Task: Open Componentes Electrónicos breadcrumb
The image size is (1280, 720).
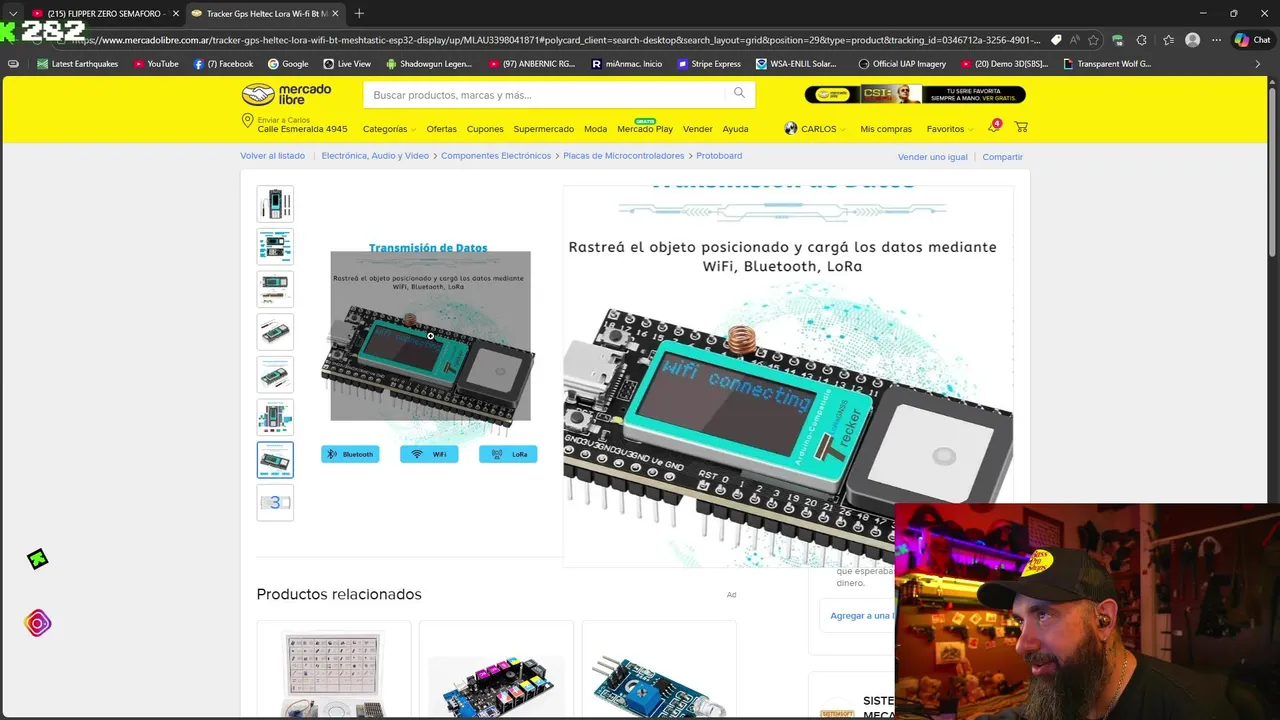Action: click(x=496, y=156)
